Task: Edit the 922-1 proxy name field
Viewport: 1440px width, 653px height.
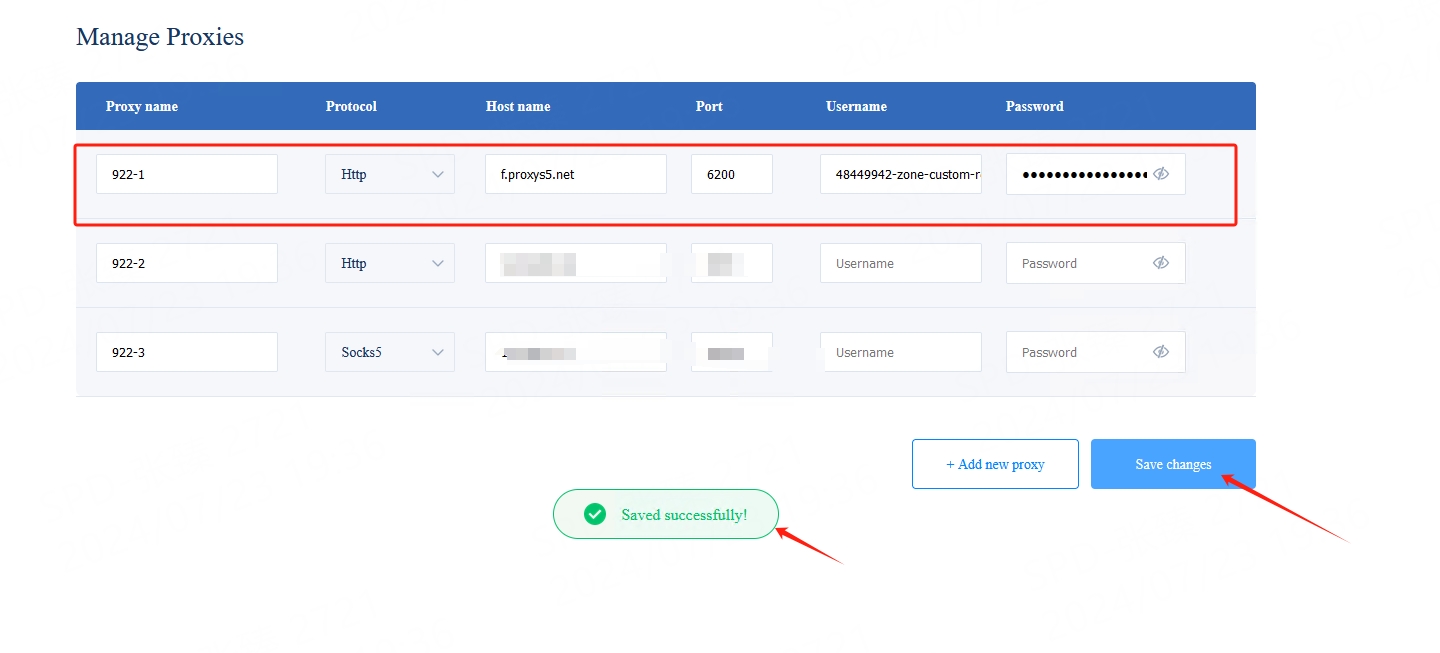Action: [187, 174]
